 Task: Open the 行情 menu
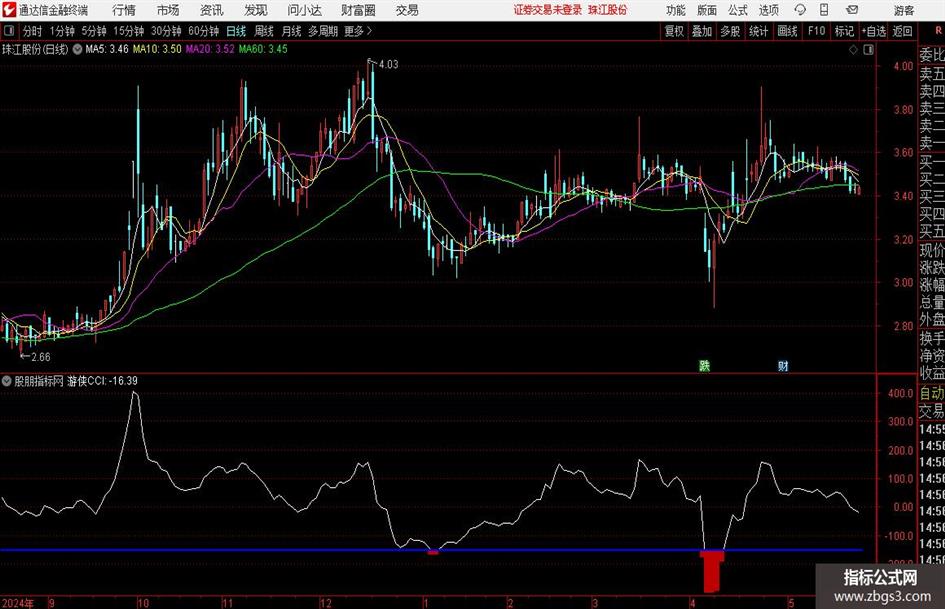point(124,10)
